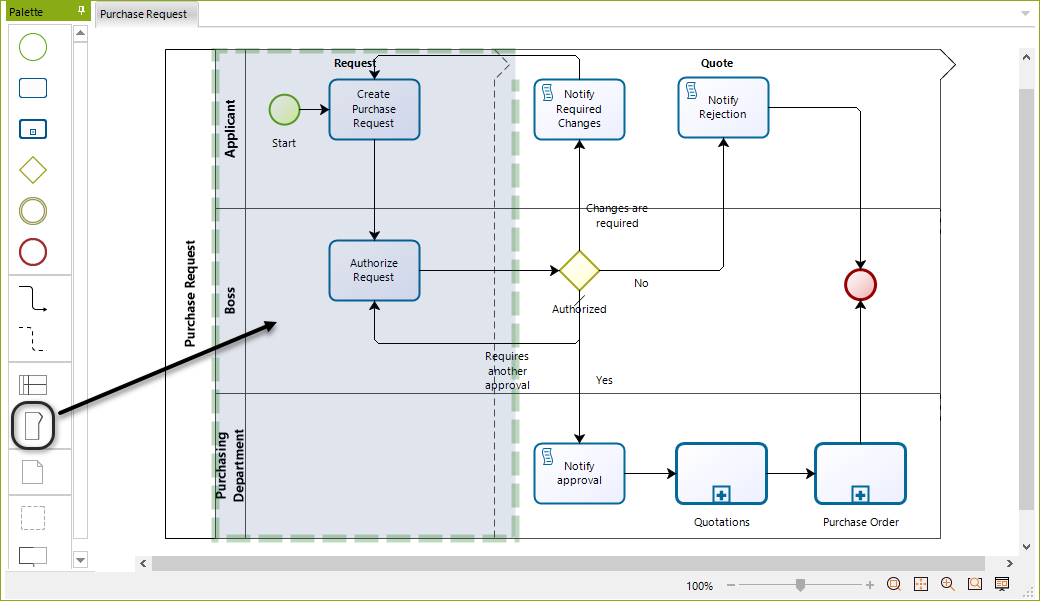Switch to the Purchase Request tab

point(143,14)
